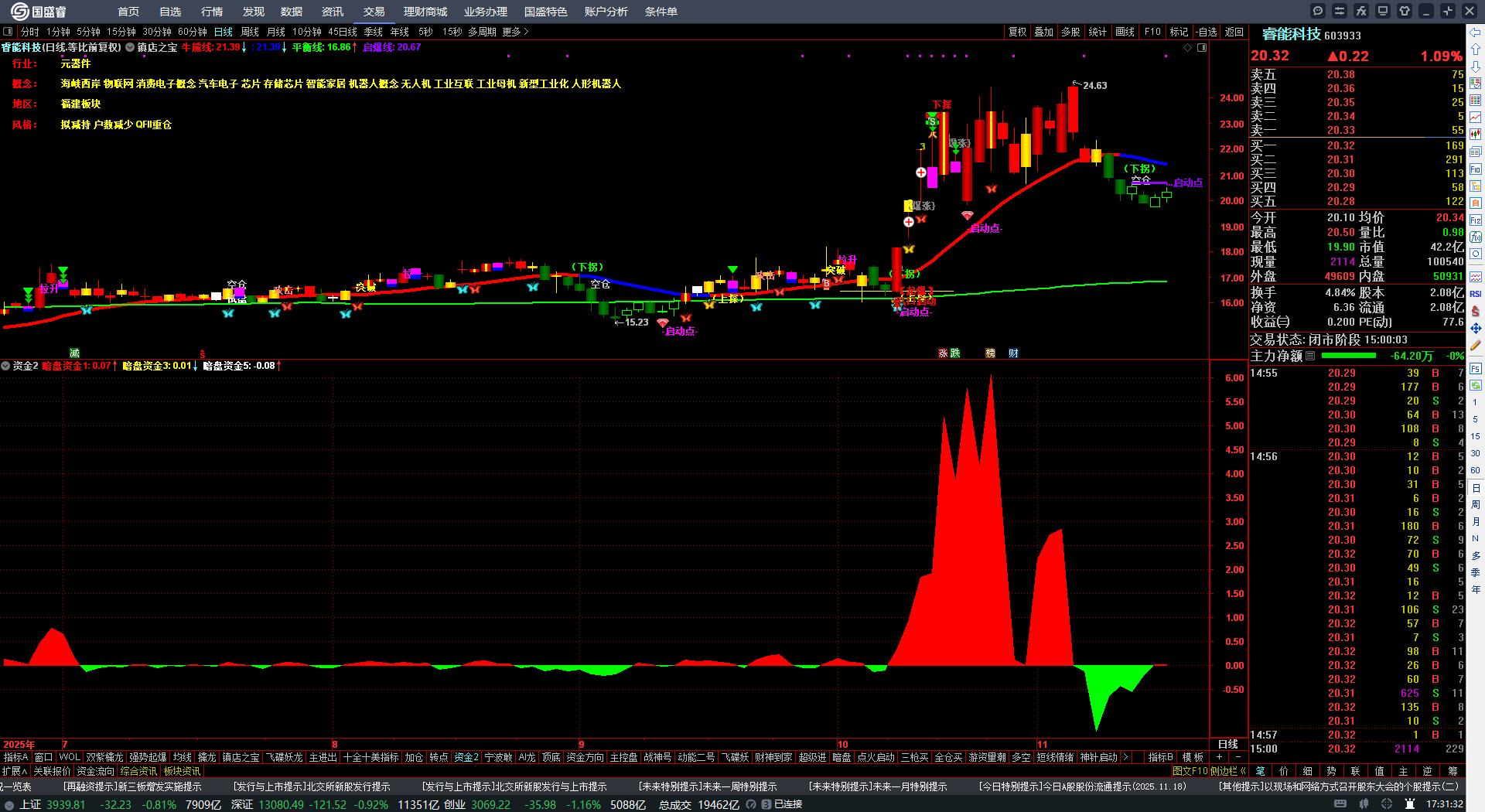Click the 上证 index value 3939.81

click(66, 804)
